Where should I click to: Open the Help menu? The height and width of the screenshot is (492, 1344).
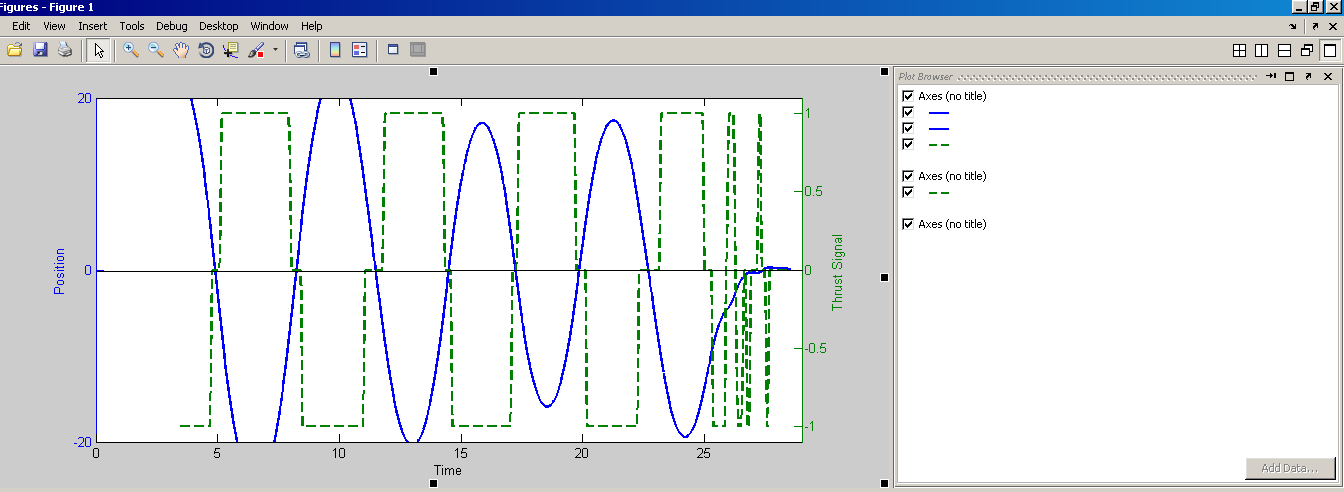tap(312, 26)
